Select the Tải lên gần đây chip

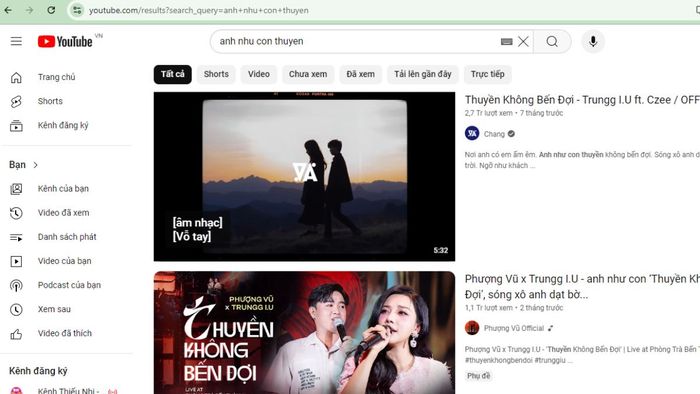[x=423, y=74]
